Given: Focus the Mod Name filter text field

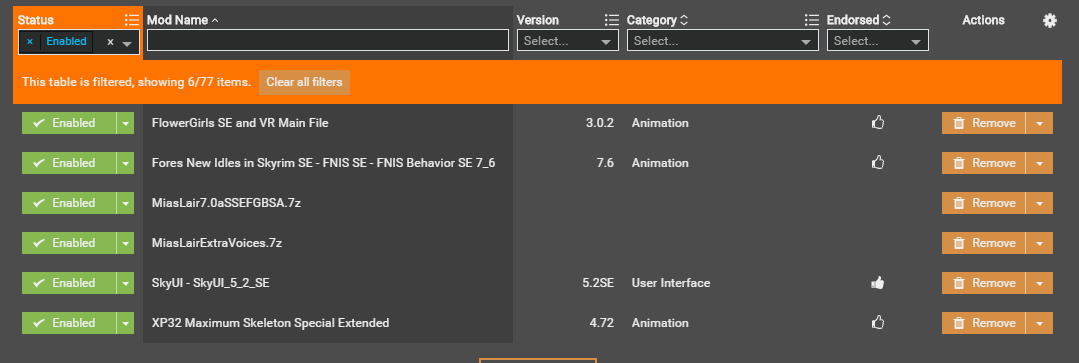Looking at the screenshot, I should click(x=328, y=41).
